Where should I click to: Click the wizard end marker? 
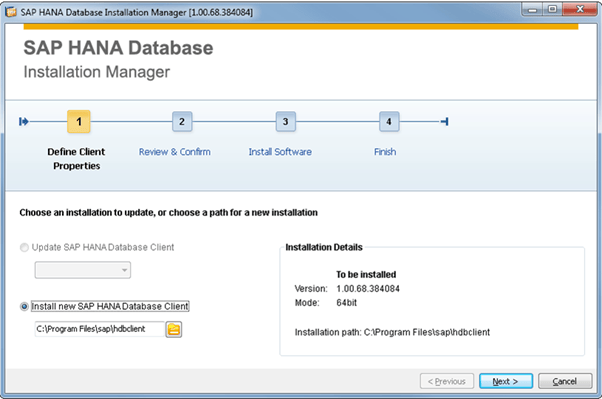[x=445, y=122]
